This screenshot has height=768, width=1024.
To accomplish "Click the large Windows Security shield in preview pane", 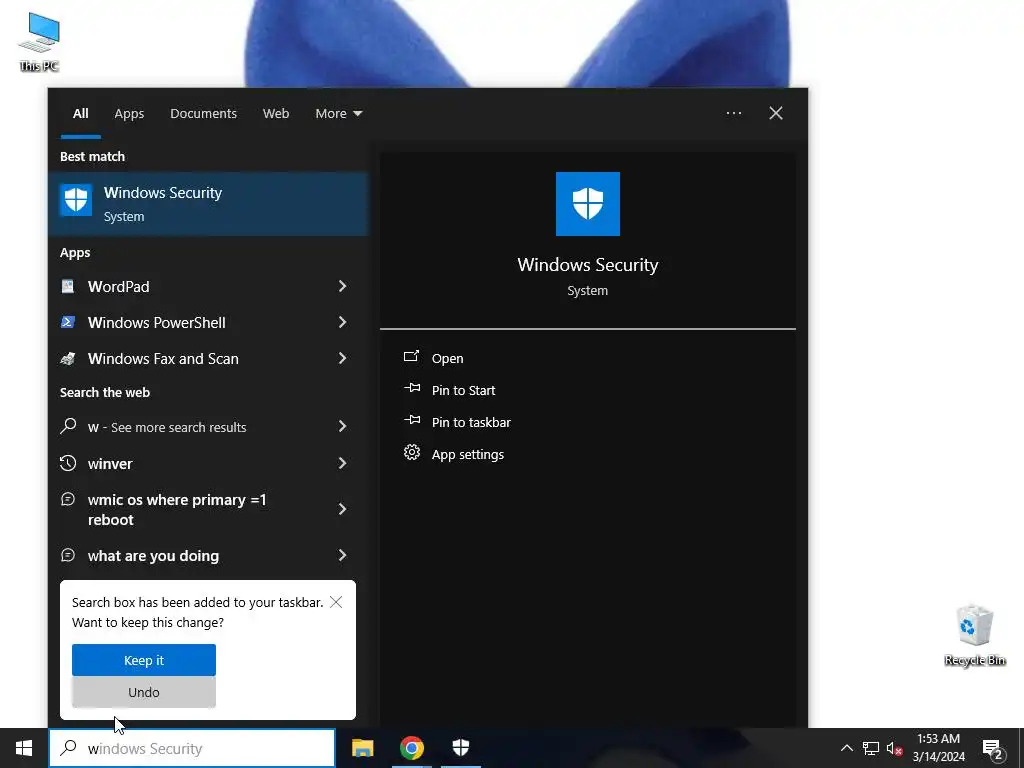I will pos(588,204).
